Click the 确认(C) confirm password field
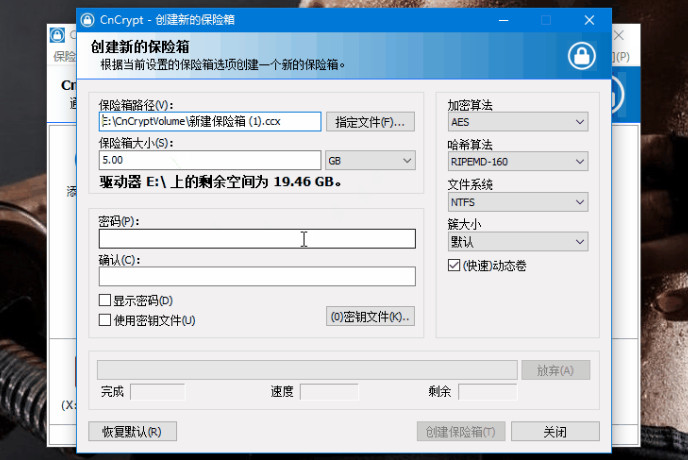The width and height of the screenshot is (688, 460). (x=257, y=277)
